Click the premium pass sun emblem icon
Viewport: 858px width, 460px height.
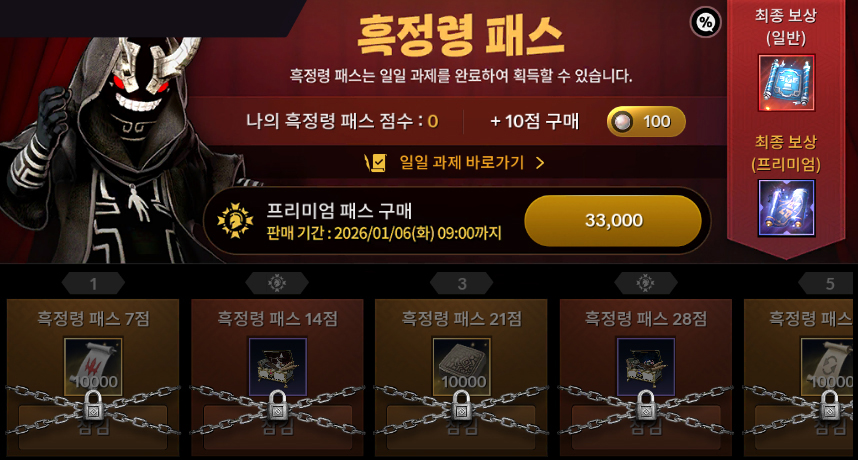[235, 220]
